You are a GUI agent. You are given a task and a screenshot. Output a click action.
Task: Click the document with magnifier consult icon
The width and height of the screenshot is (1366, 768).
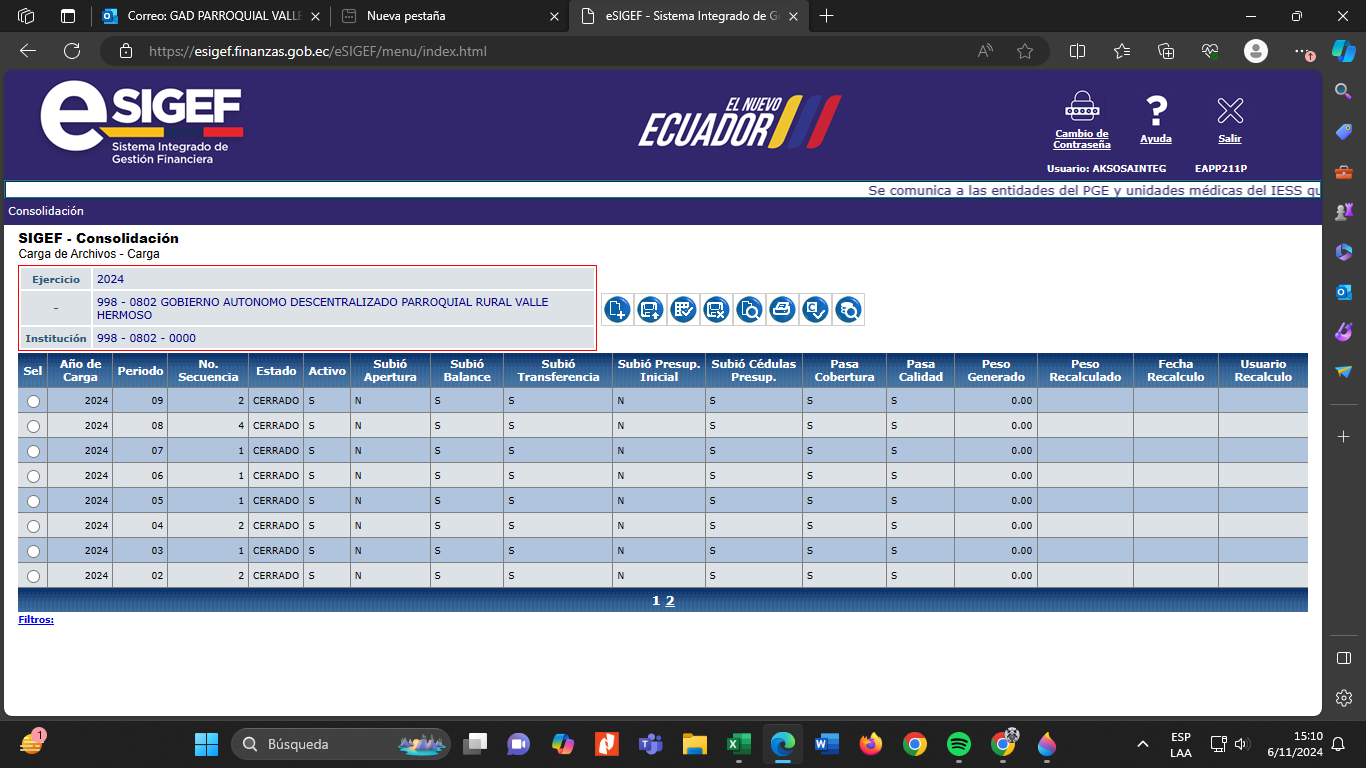click(749, 310)
